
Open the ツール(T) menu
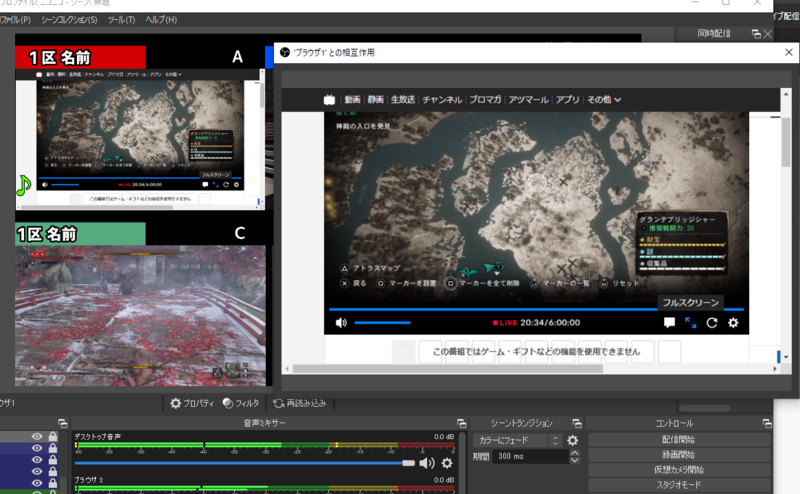(122, 20)
